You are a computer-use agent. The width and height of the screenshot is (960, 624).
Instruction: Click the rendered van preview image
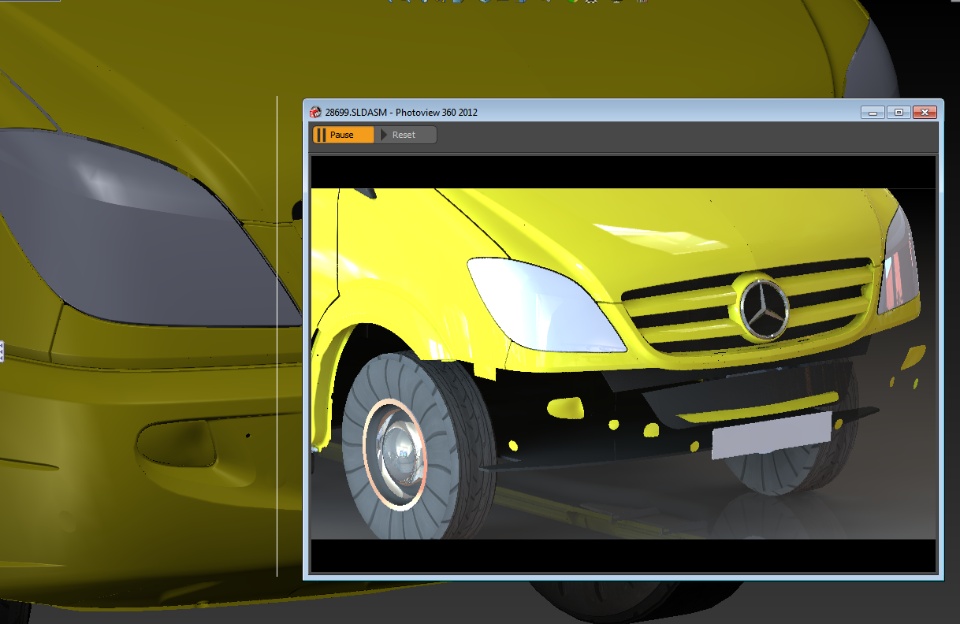pos(623,364)
